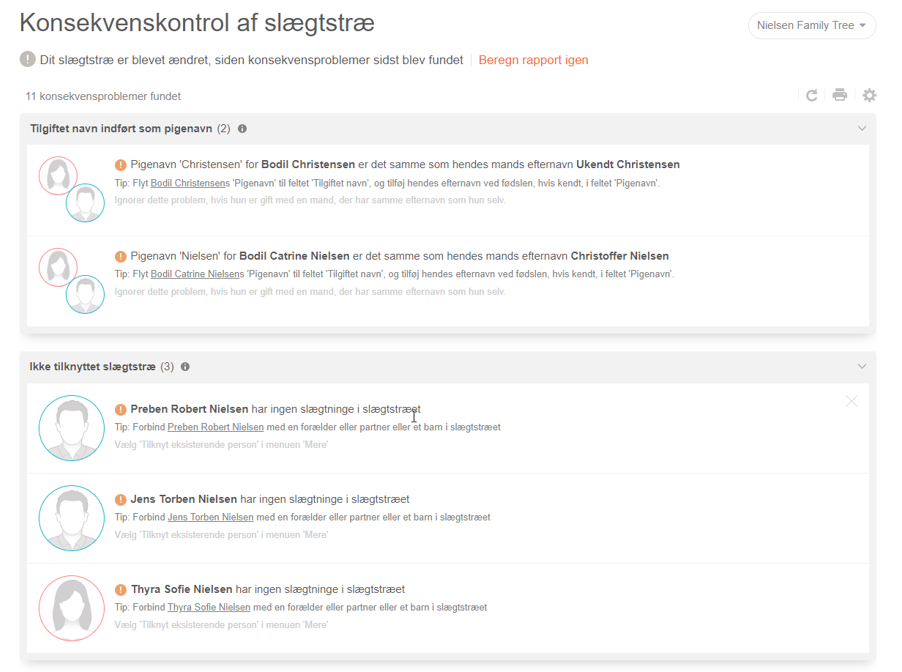Viewport: 902px width, 672px height.
Task: Collapse the 'Ikke tilknyttet slægtstræ' section
Action: [862, 367]
